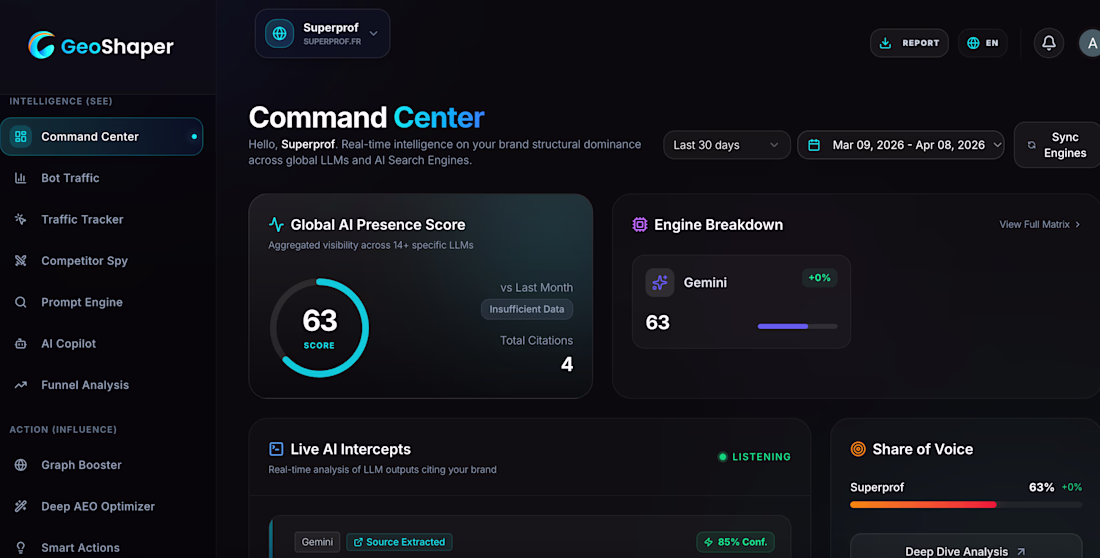Click the Gemini engine sparkle icon

[659, 283]
